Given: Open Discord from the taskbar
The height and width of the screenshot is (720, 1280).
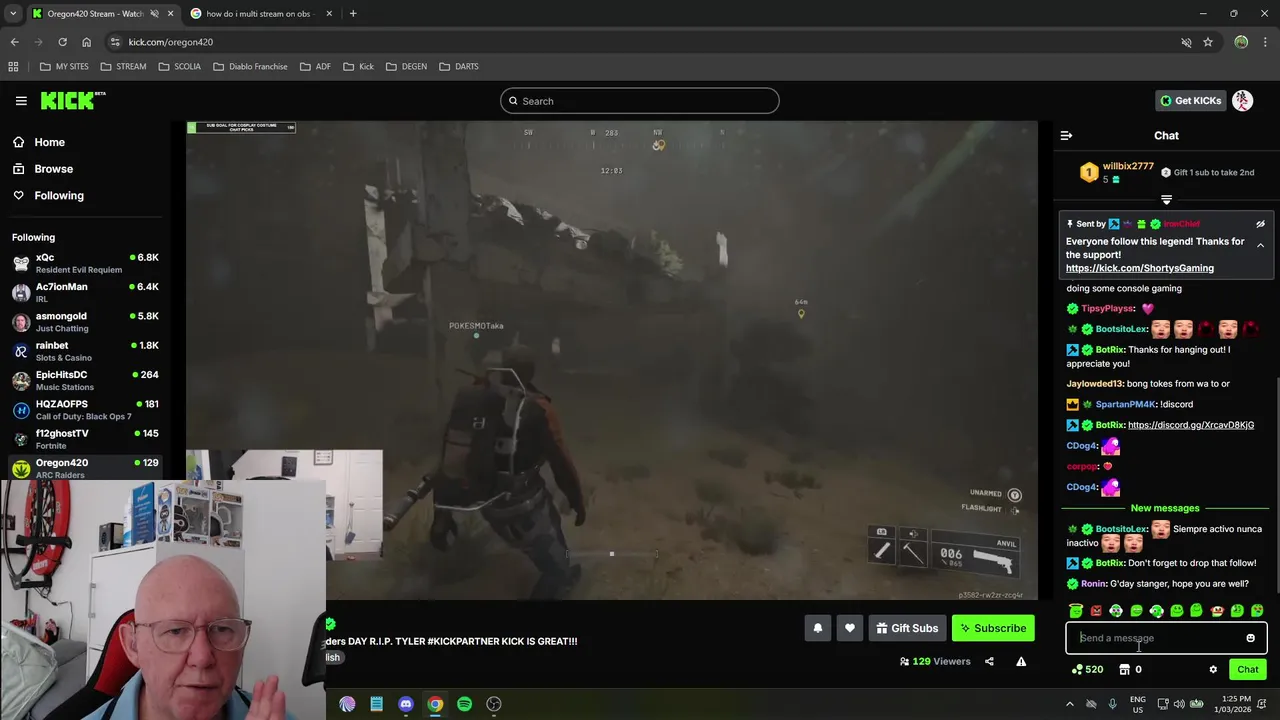Looking at the screenshot, I should pos(406,704).
